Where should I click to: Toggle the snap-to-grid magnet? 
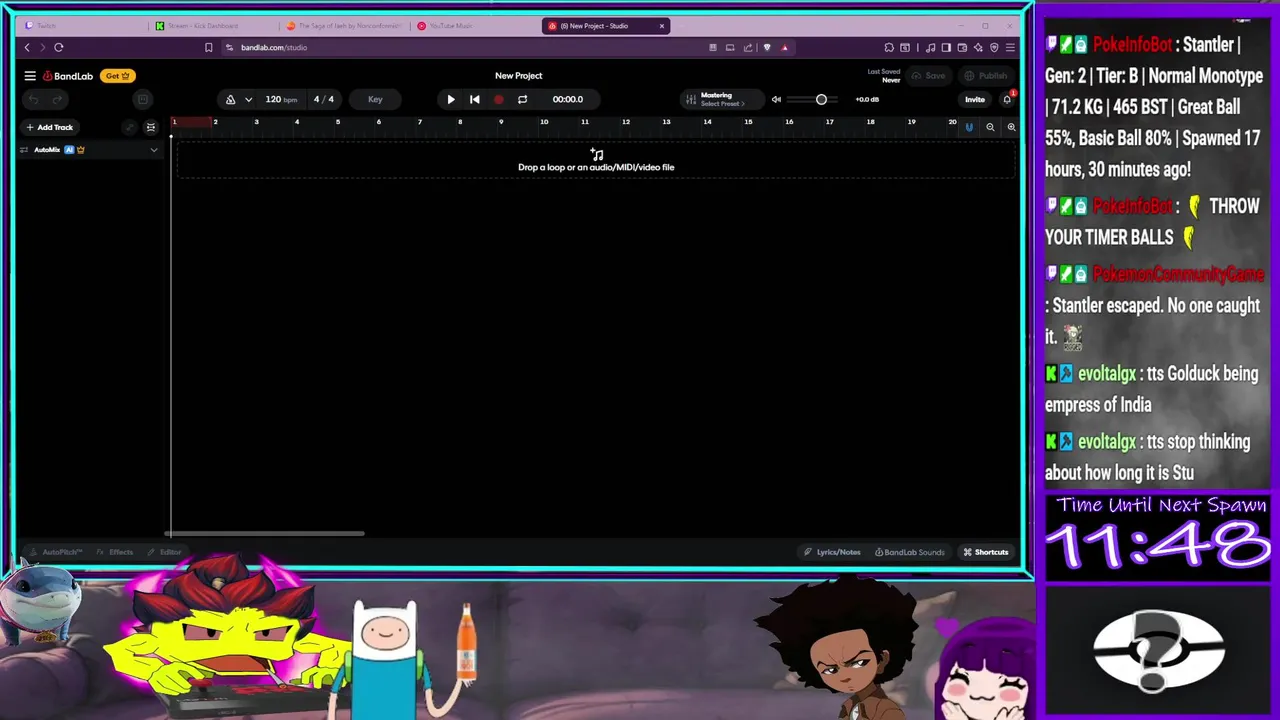968,127
